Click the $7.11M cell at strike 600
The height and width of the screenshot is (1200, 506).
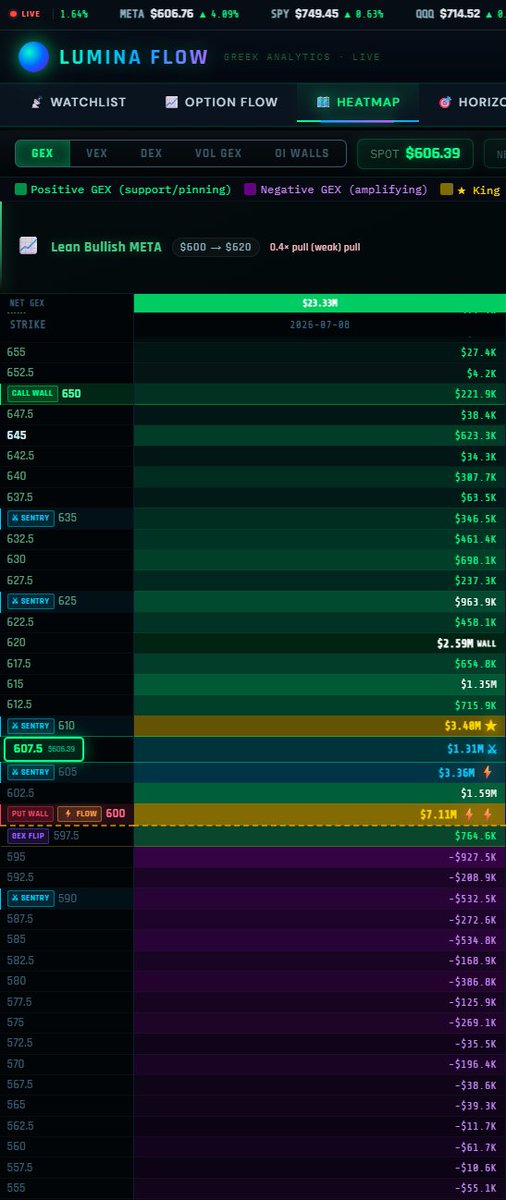tap(320, 814)
